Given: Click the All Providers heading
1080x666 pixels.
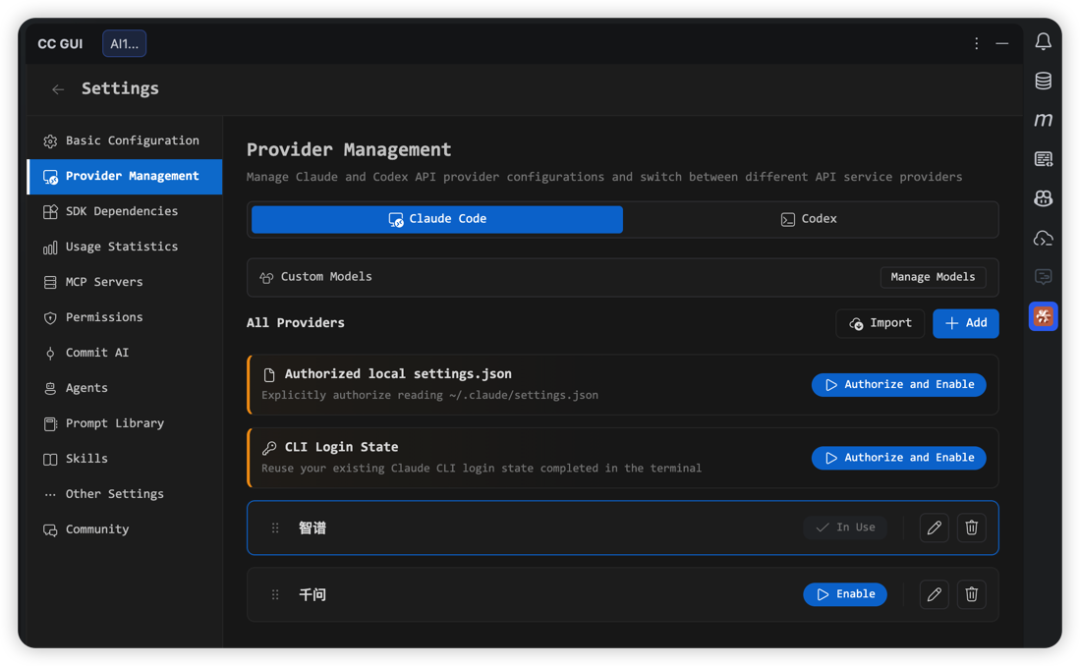Looking at the screenshot, I should coord(295,323).
